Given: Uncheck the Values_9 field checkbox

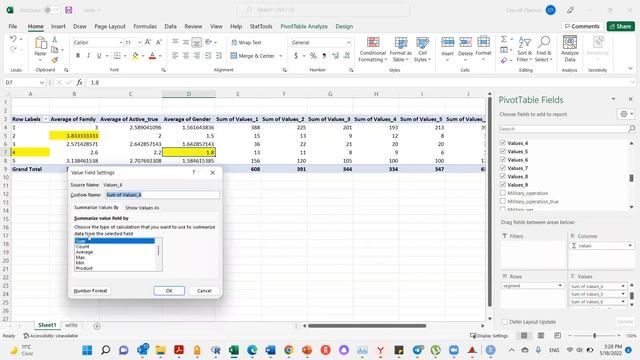Looking at the screenshot, I should pyautogui.click(x=502, y=184).
